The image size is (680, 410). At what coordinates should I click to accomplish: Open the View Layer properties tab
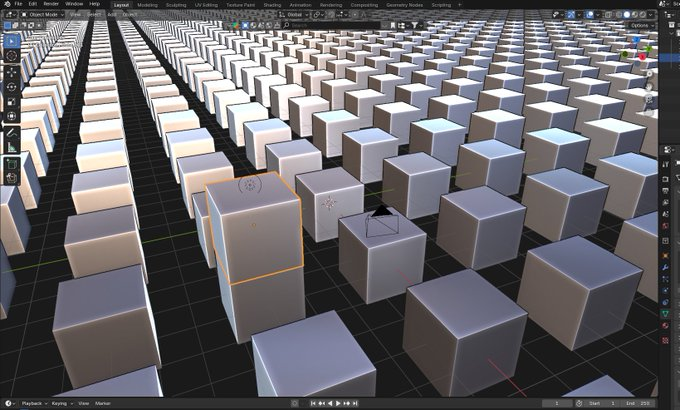point(665,202)
